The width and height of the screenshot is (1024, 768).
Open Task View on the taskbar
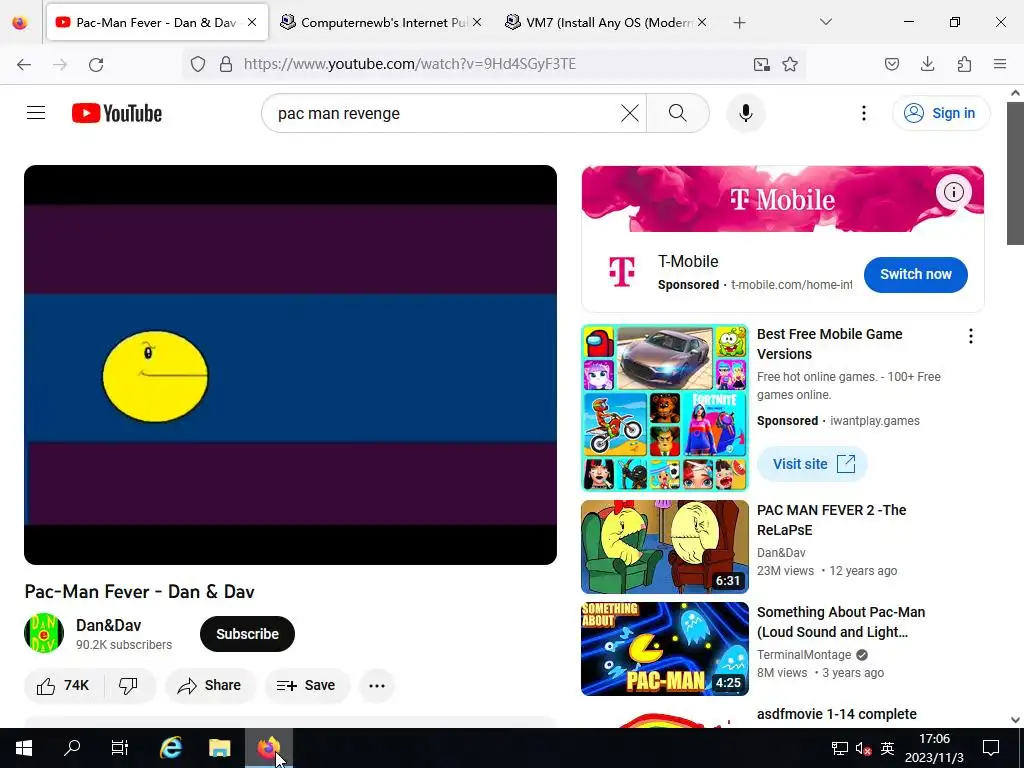[120, 748]
